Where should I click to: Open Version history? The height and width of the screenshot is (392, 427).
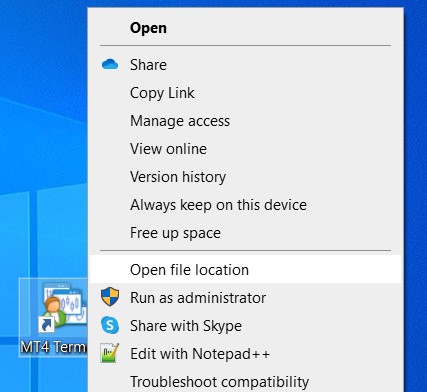pos(245,177)
